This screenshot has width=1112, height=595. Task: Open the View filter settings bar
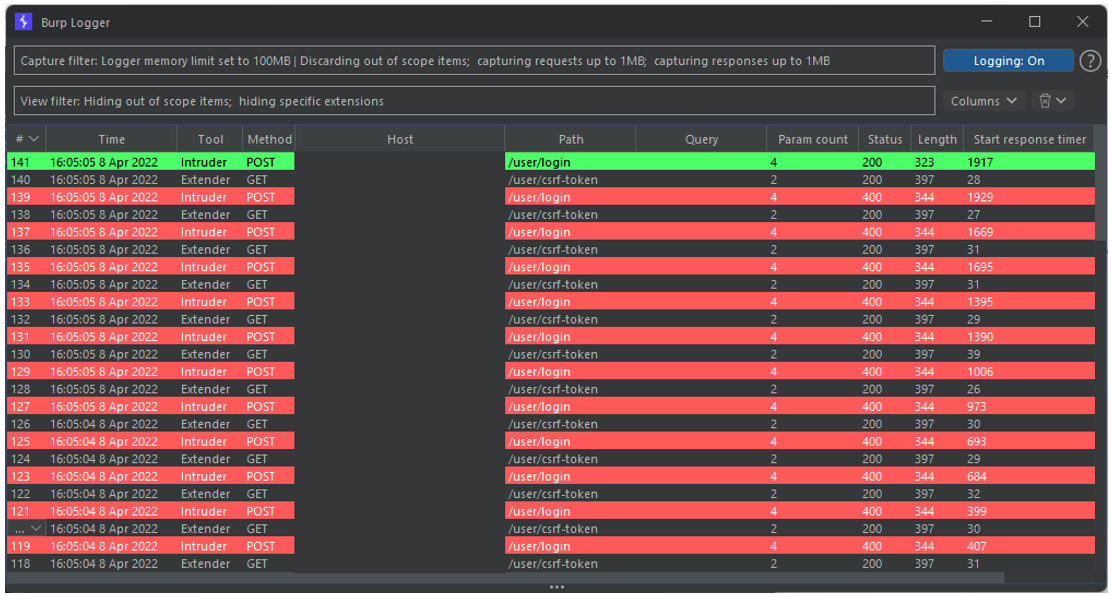point(475,101)
